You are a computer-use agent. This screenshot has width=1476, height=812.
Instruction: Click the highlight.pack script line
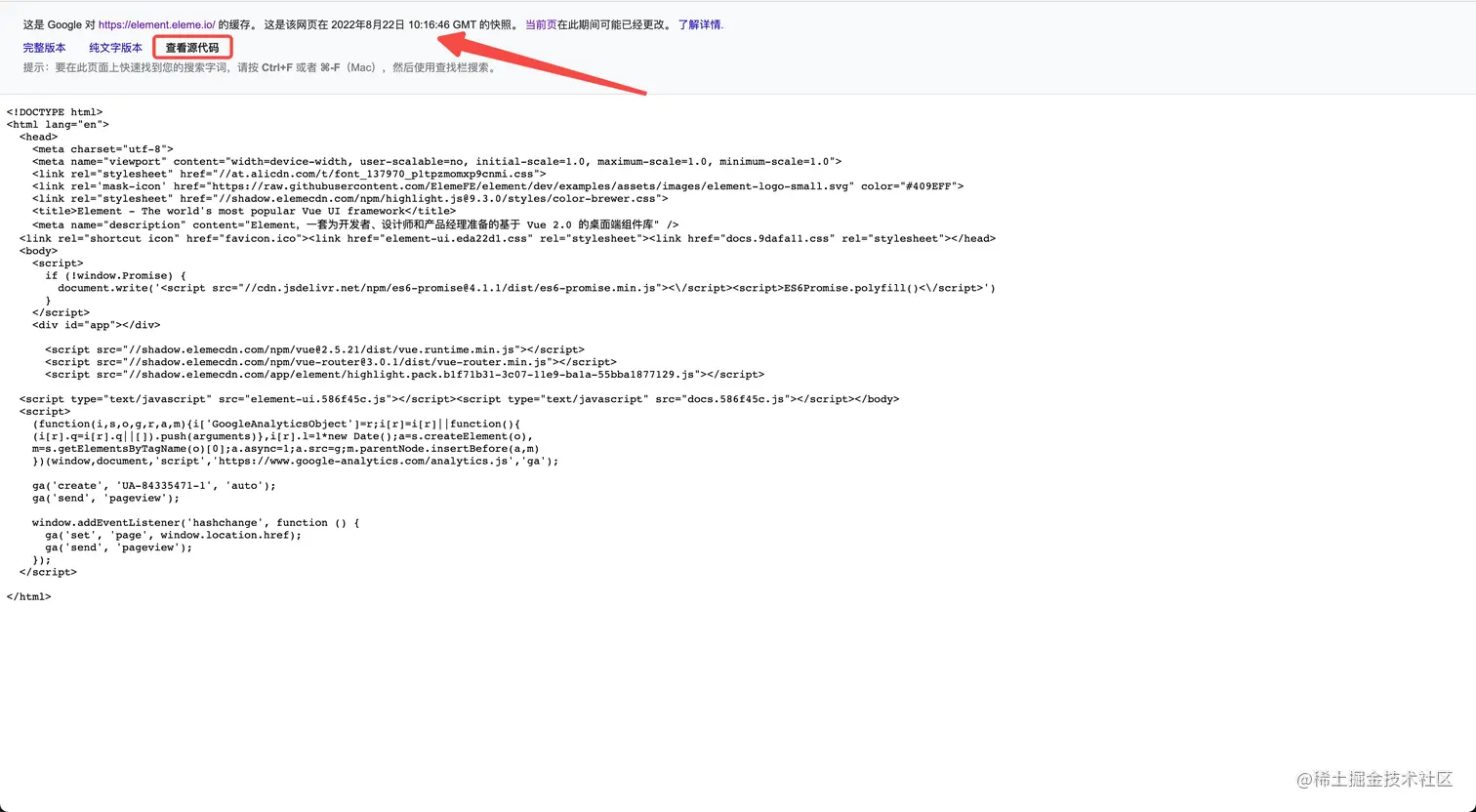pos(404,374)
